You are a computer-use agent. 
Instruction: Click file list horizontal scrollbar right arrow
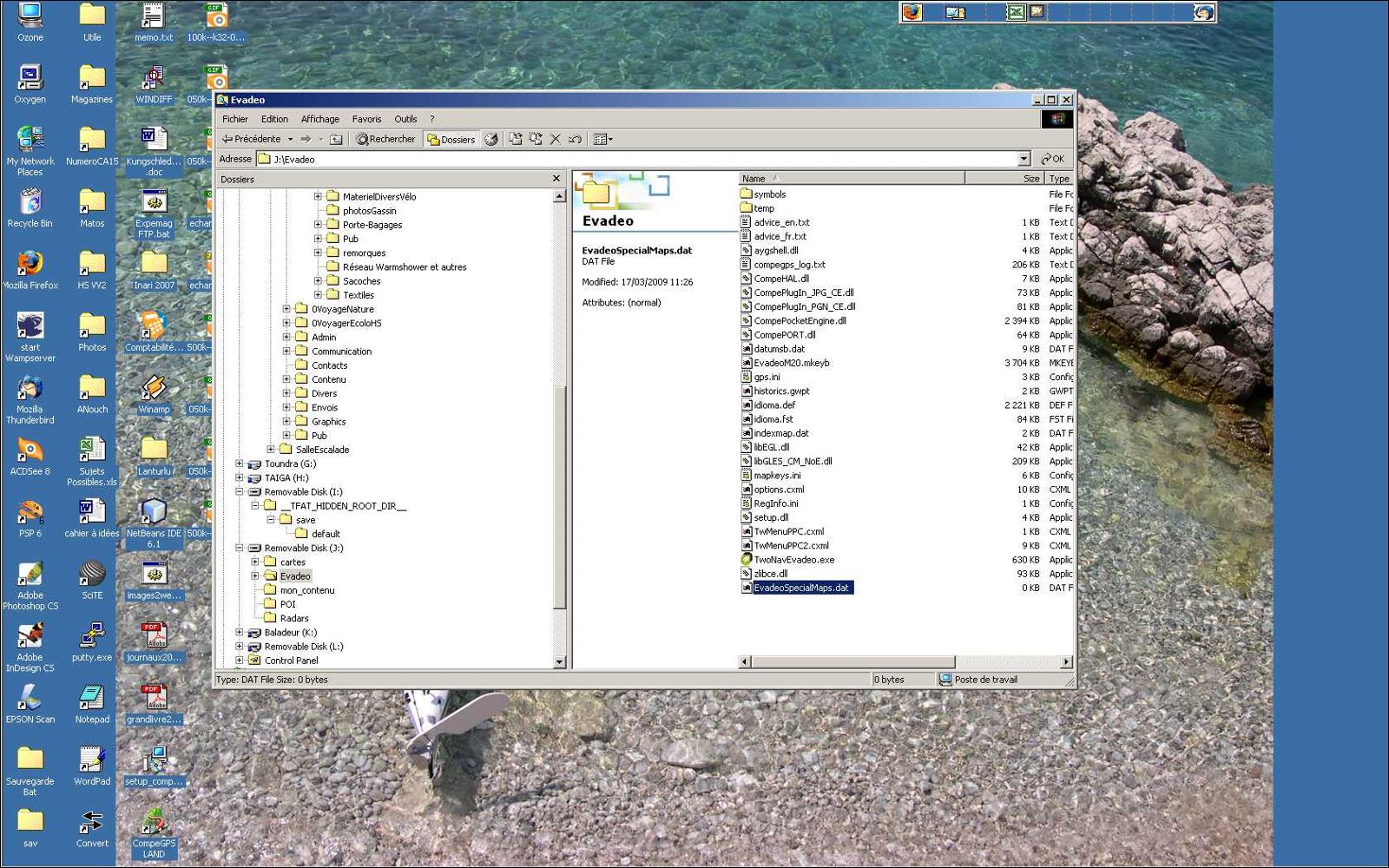(x=1066, y=661)
